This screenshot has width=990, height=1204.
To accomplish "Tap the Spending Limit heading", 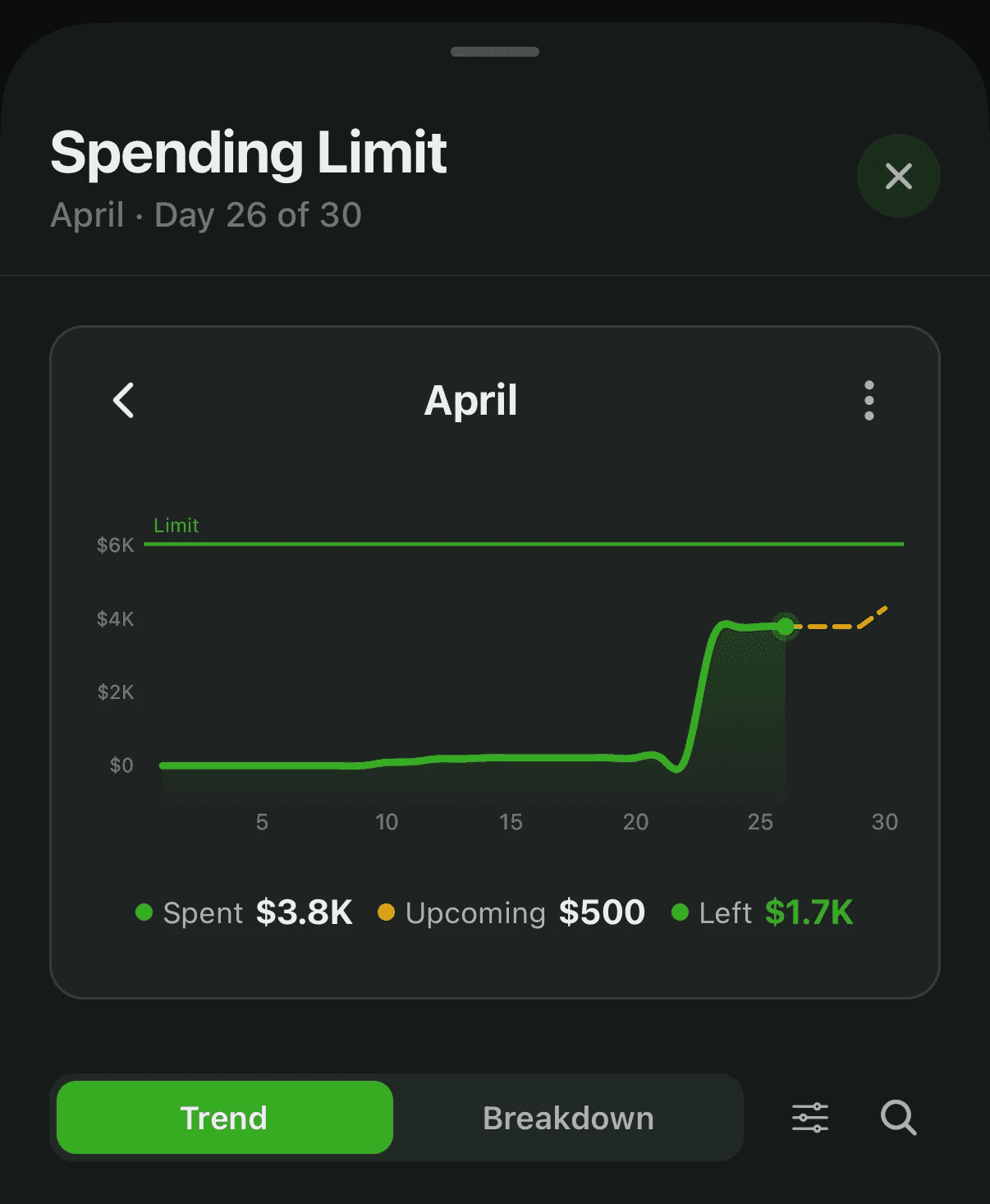I will (248, 153).
